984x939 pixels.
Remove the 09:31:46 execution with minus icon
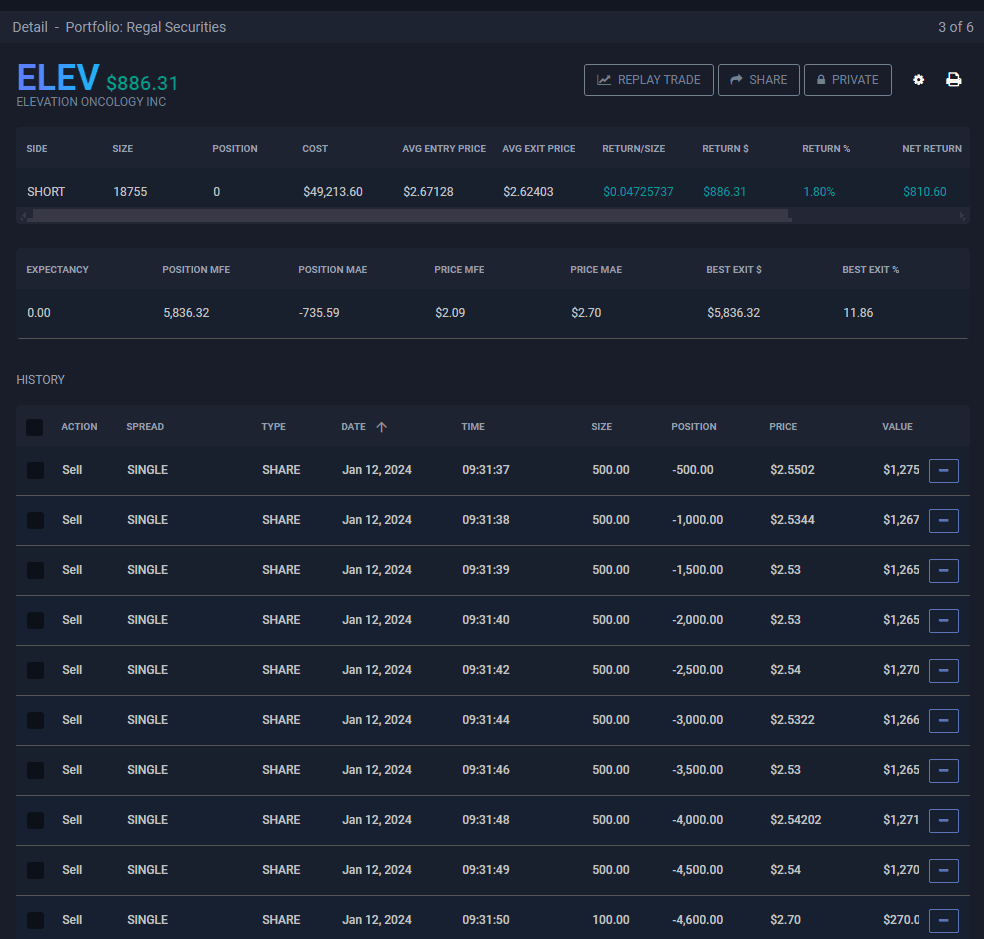[943, 770]
